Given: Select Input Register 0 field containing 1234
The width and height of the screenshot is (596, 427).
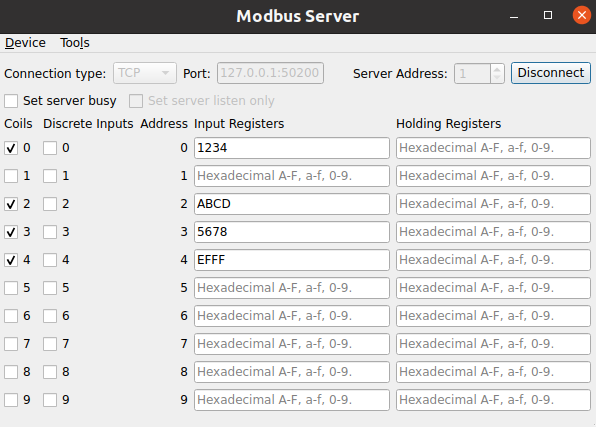Looking at the screenshot, I should (292, 148).
